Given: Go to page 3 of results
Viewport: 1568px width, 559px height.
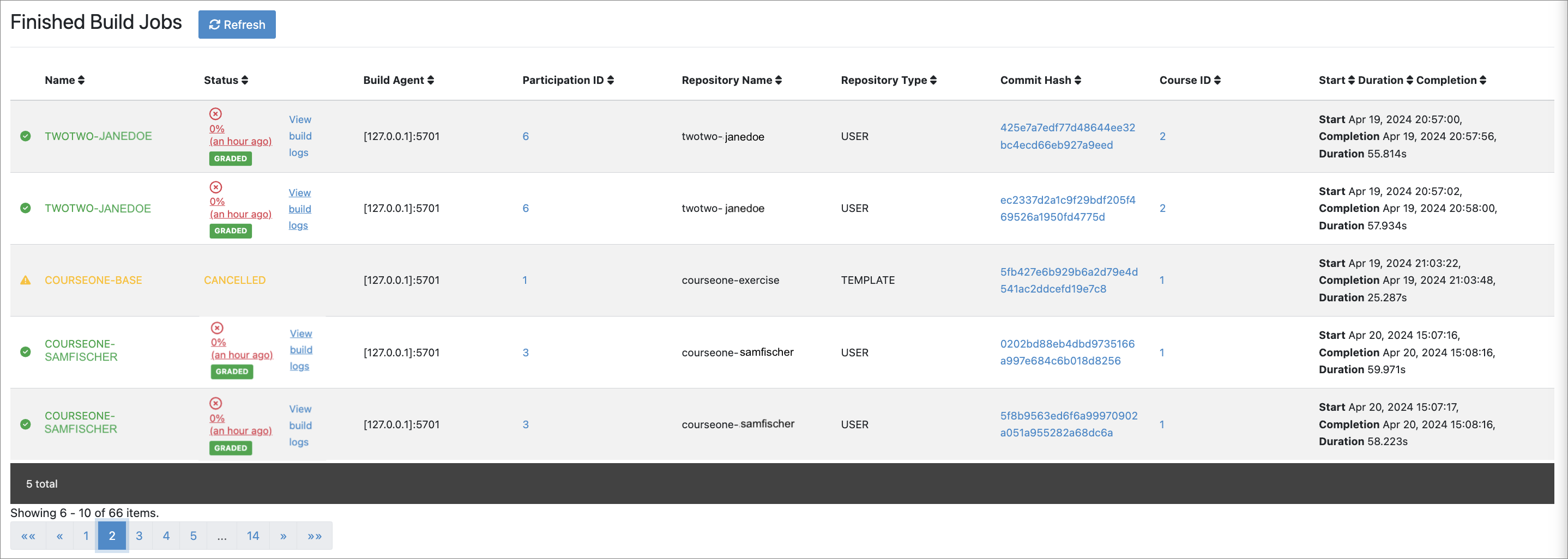Looking at the screenshot, I should pos(139,536).
